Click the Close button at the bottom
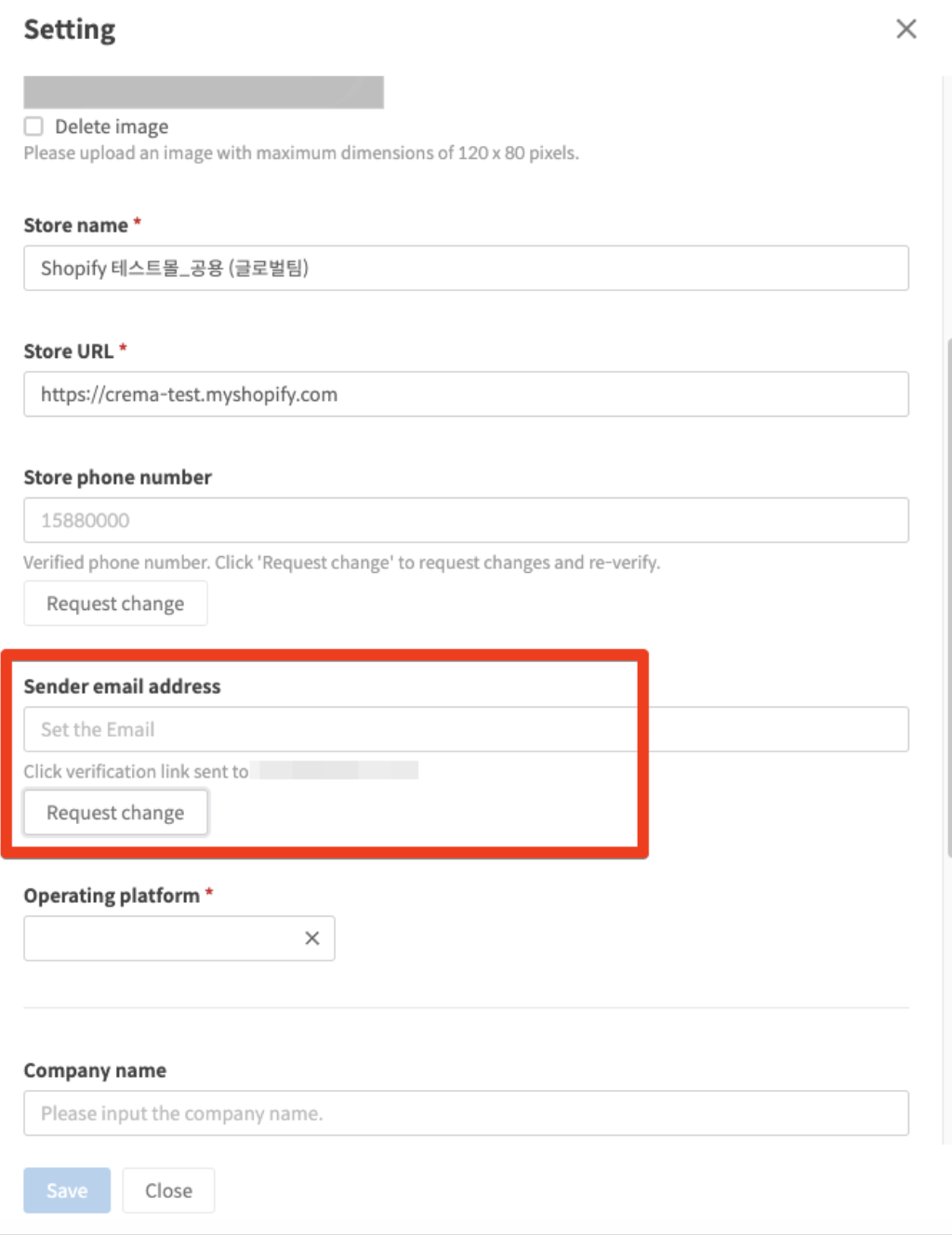 click(x=168, y=1190)
